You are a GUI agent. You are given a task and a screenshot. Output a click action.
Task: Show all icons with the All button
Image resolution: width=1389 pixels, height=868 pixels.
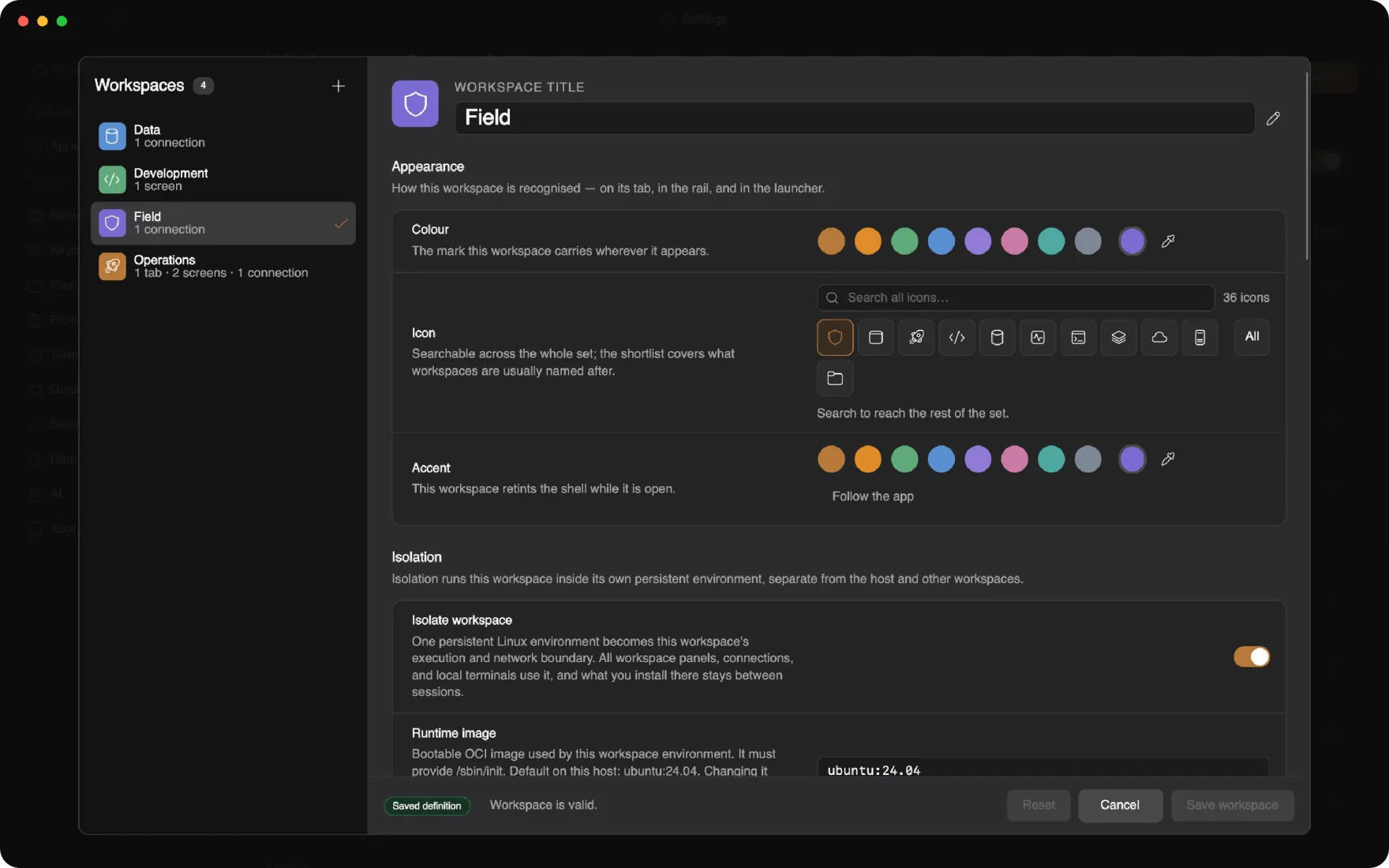pyautogui.click(x=1252, y=337)
